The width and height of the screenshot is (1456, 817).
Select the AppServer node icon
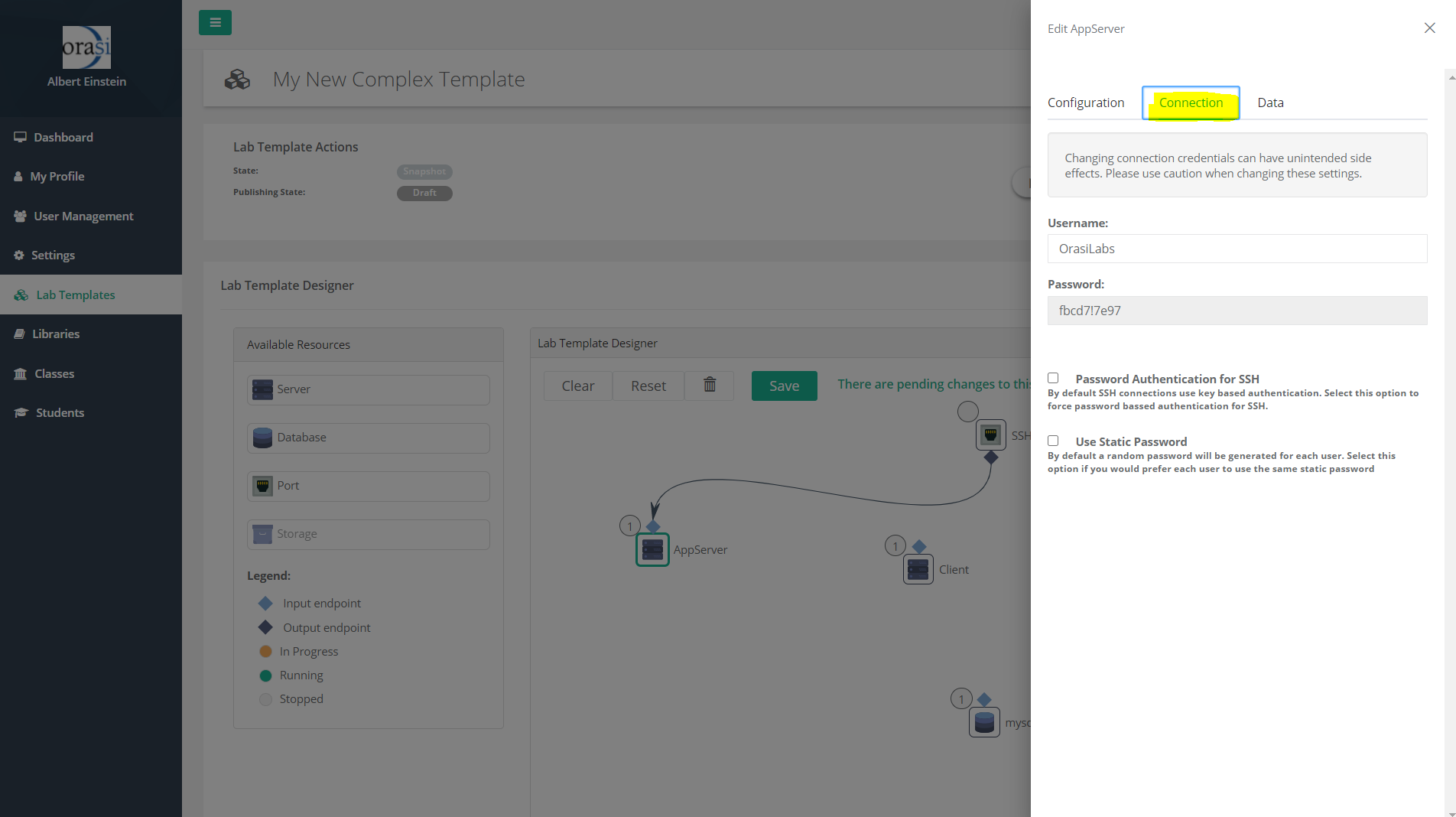point(652,549)
